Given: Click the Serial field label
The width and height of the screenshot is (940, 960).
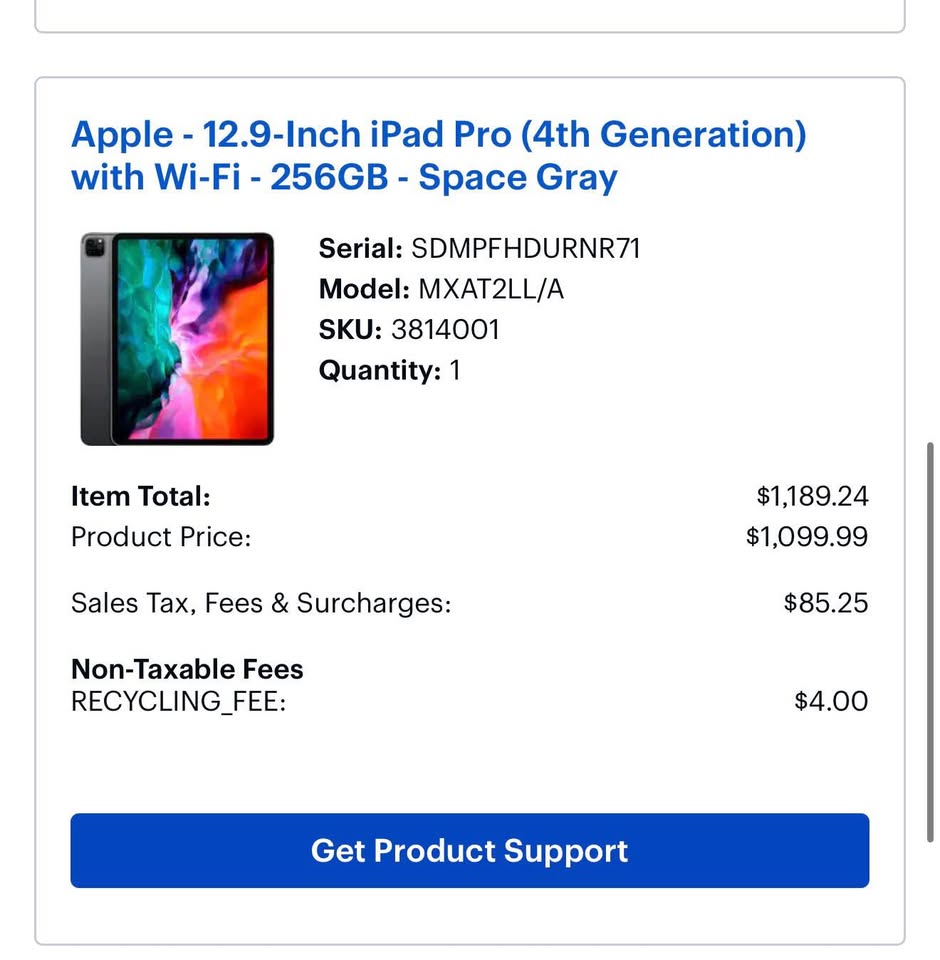Looking at the screenshot, I should click(361, 249).
